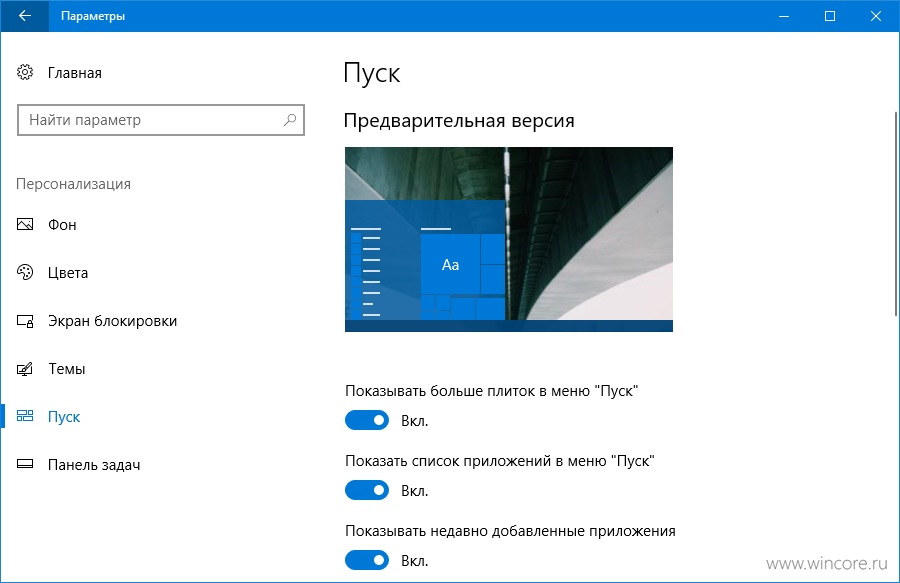
Task: Turn off Показывать недавно добавленные приложения
Action: pyautogui.click(x=367, y=560)
